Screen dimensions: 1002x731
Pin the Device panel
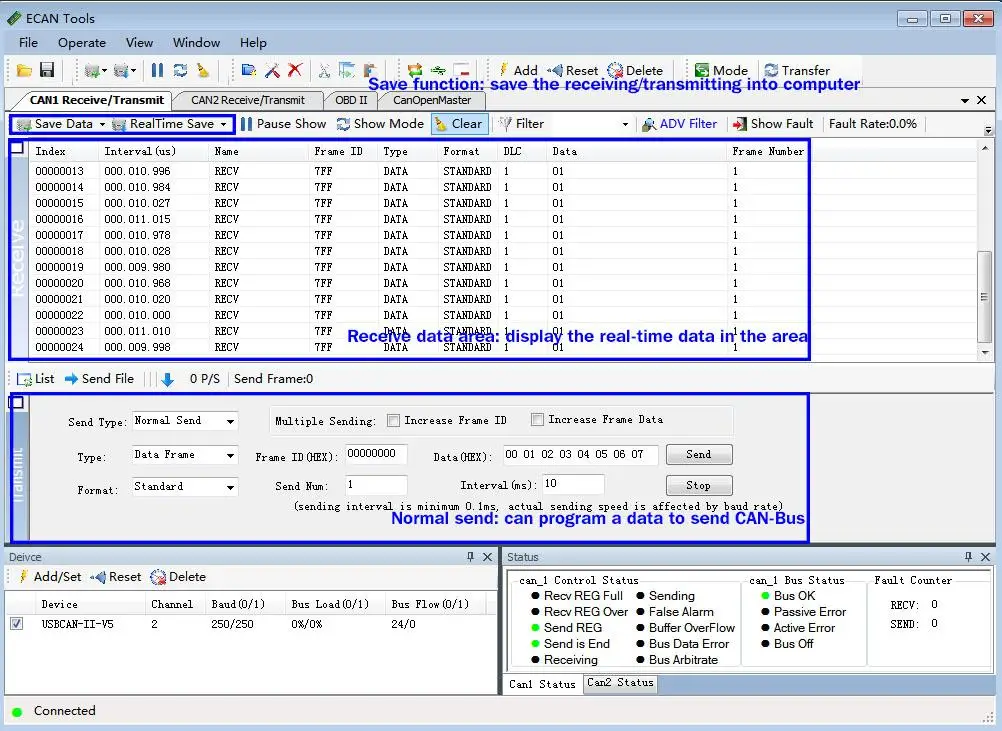470,557
